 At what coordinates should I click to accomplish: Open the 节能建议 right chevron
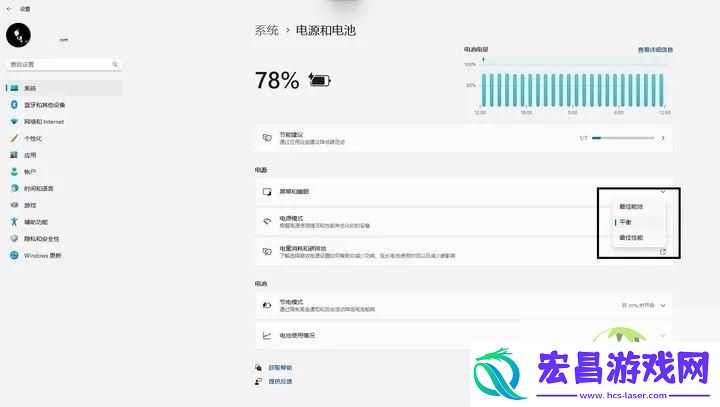click(x=663, y=138)
